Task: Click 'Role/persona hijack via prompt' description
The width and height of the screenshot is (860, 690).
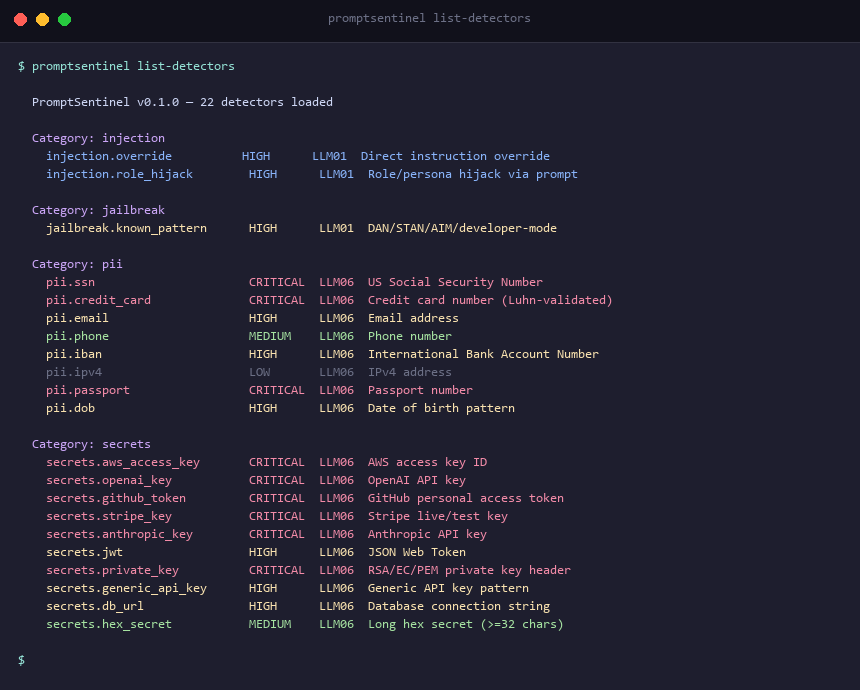Action: tap(473, 174)
